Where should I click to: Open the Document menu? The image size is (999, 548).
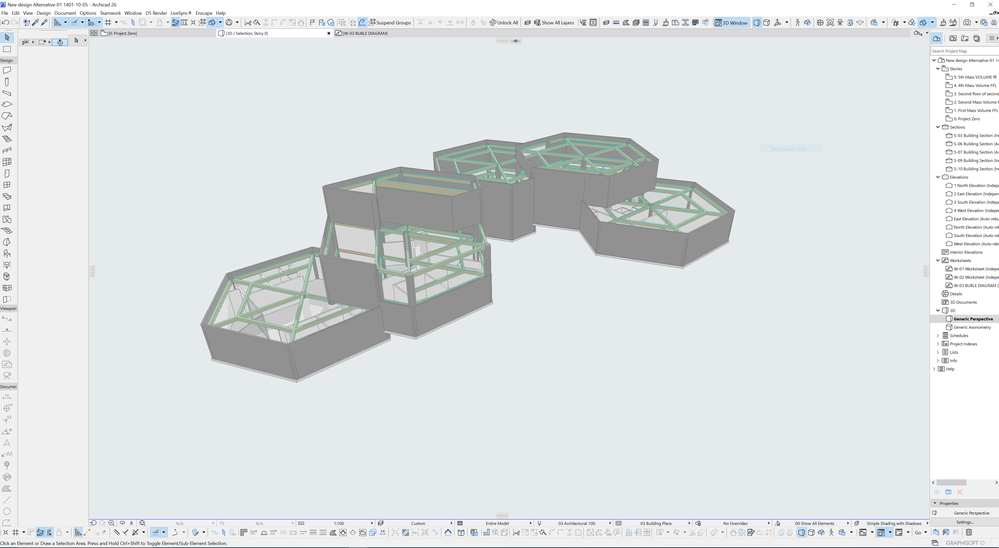[x=65, y=13]
